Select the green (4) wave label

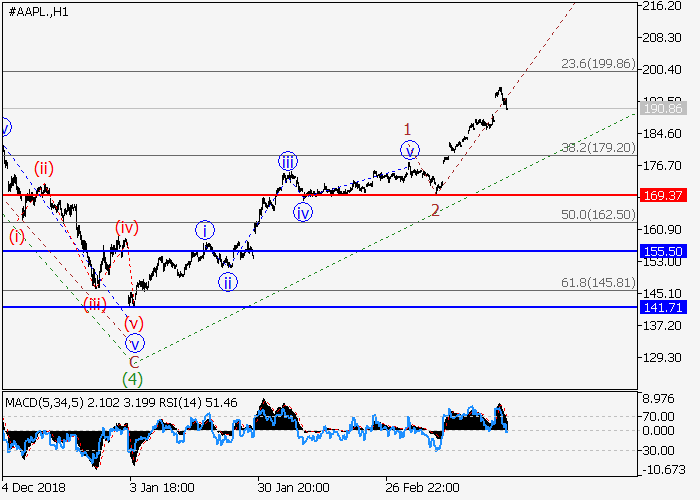point(133,379)
